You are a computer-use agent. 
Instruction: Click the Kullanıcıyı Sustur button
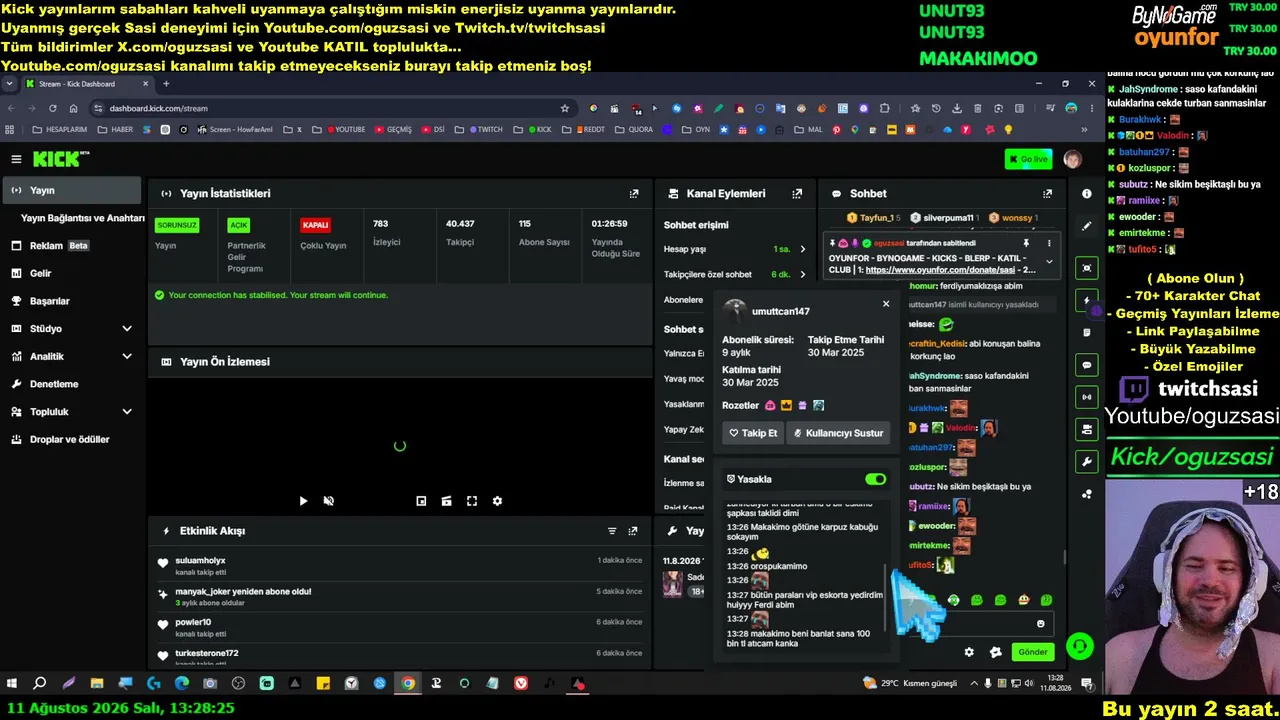(838, 433)
